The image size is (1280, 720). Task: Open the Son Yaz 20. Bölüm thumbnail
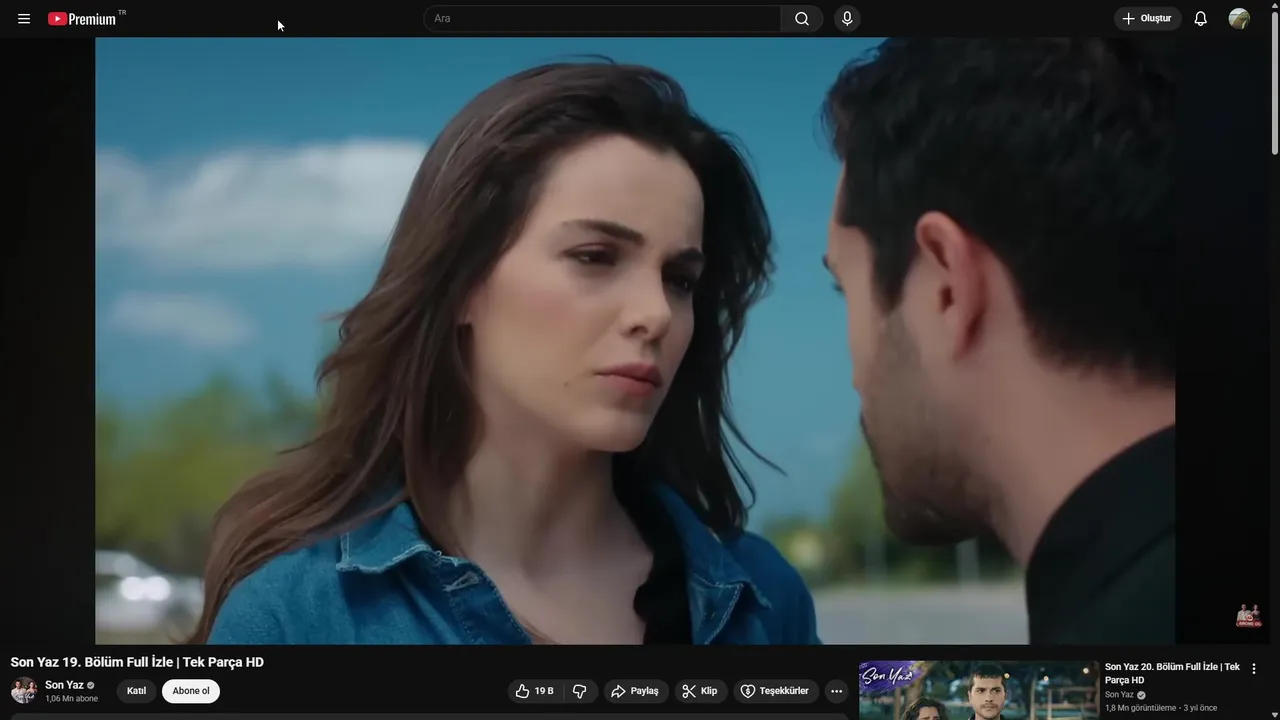[979, 690]
